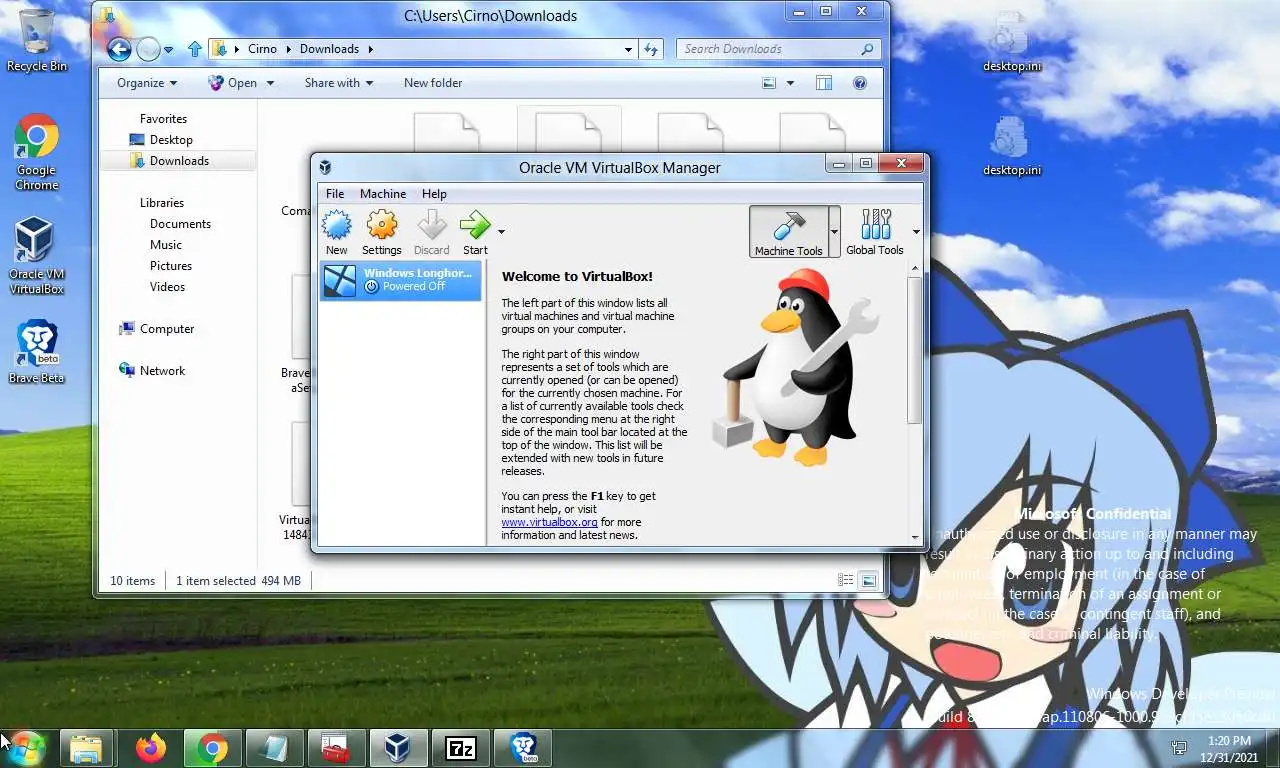Open the Machine menu in VirtualBox

(383, 194)
